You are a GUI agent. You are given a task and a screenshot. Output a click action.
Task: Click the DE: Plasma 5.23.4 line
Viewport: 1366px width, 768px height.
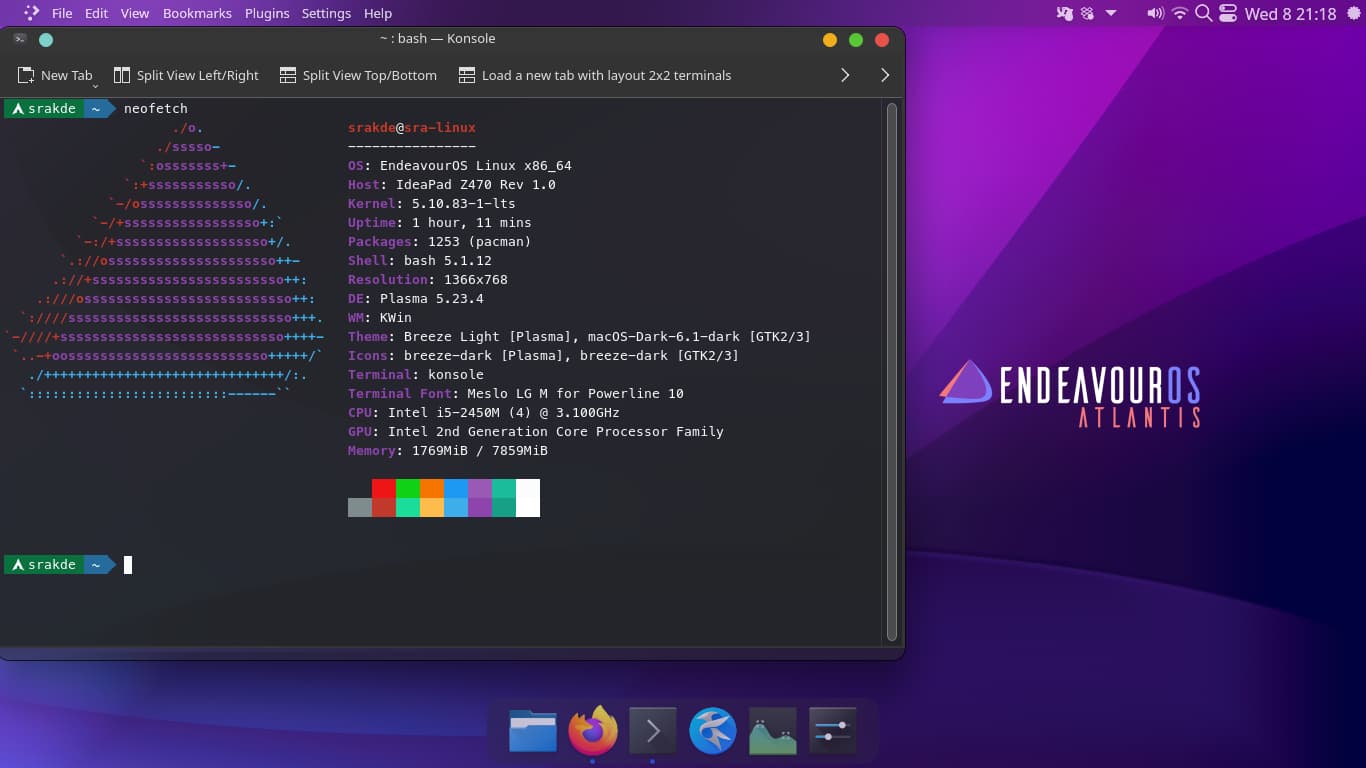pos(416,298)
